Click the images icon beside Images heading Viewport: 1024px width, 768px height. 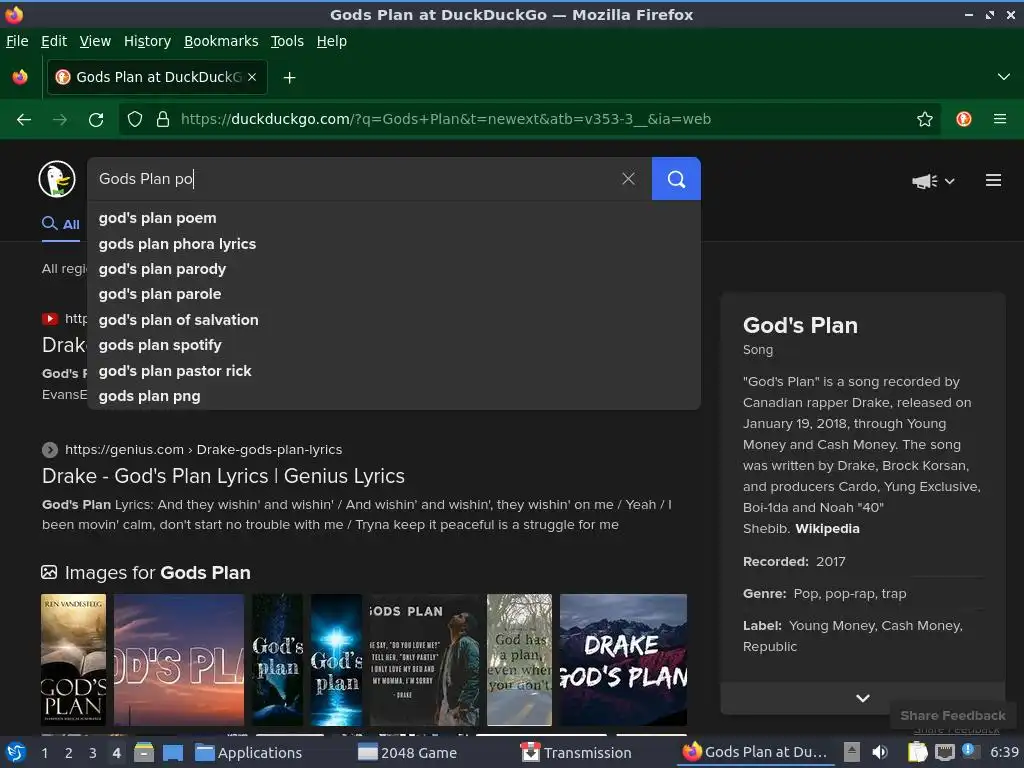point(49,572)
